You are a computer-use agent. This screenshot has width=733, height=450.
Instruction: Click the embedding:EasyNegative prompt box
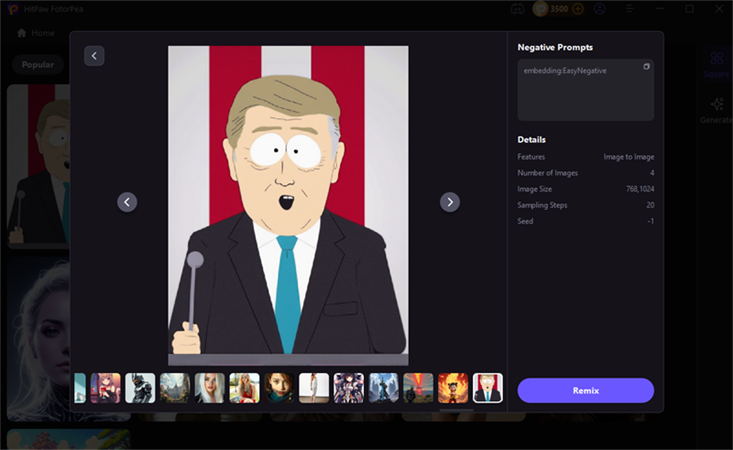click(585, 90)
